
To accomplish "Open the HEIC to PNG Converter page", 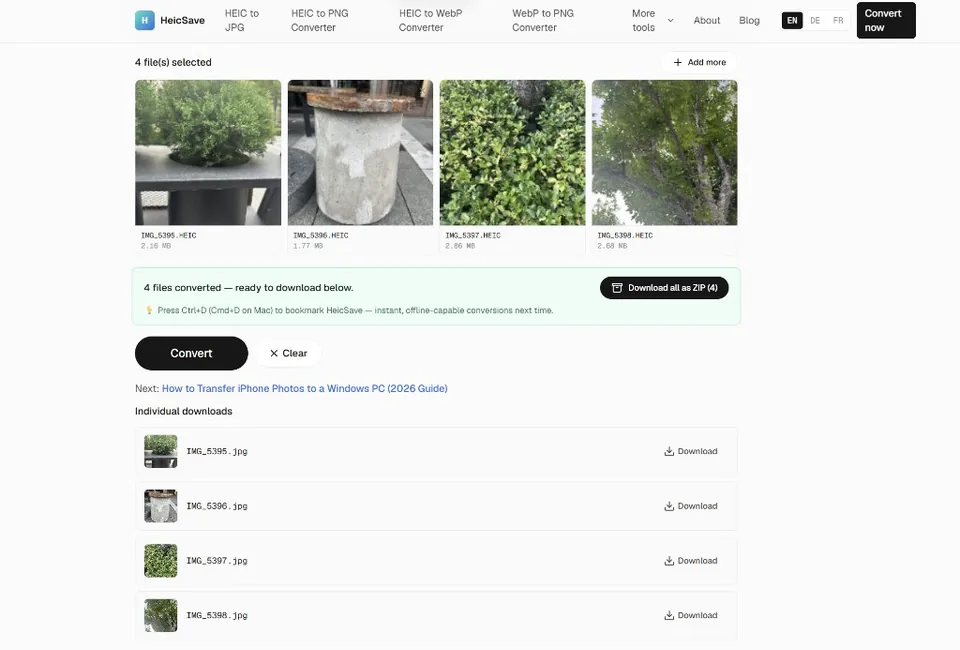I will (320, 20).
